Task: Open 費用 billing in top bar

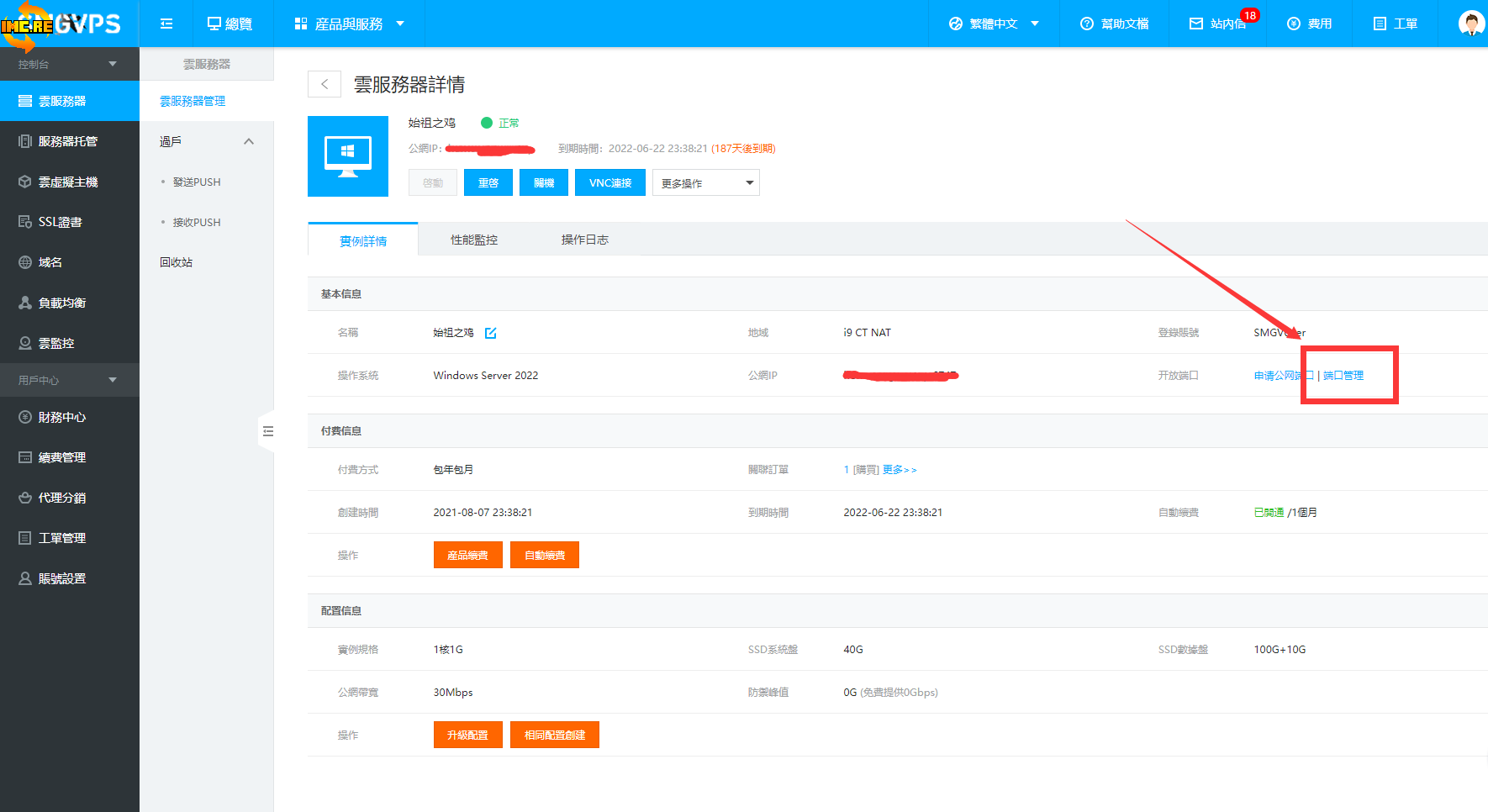Action: point(1310,24)
